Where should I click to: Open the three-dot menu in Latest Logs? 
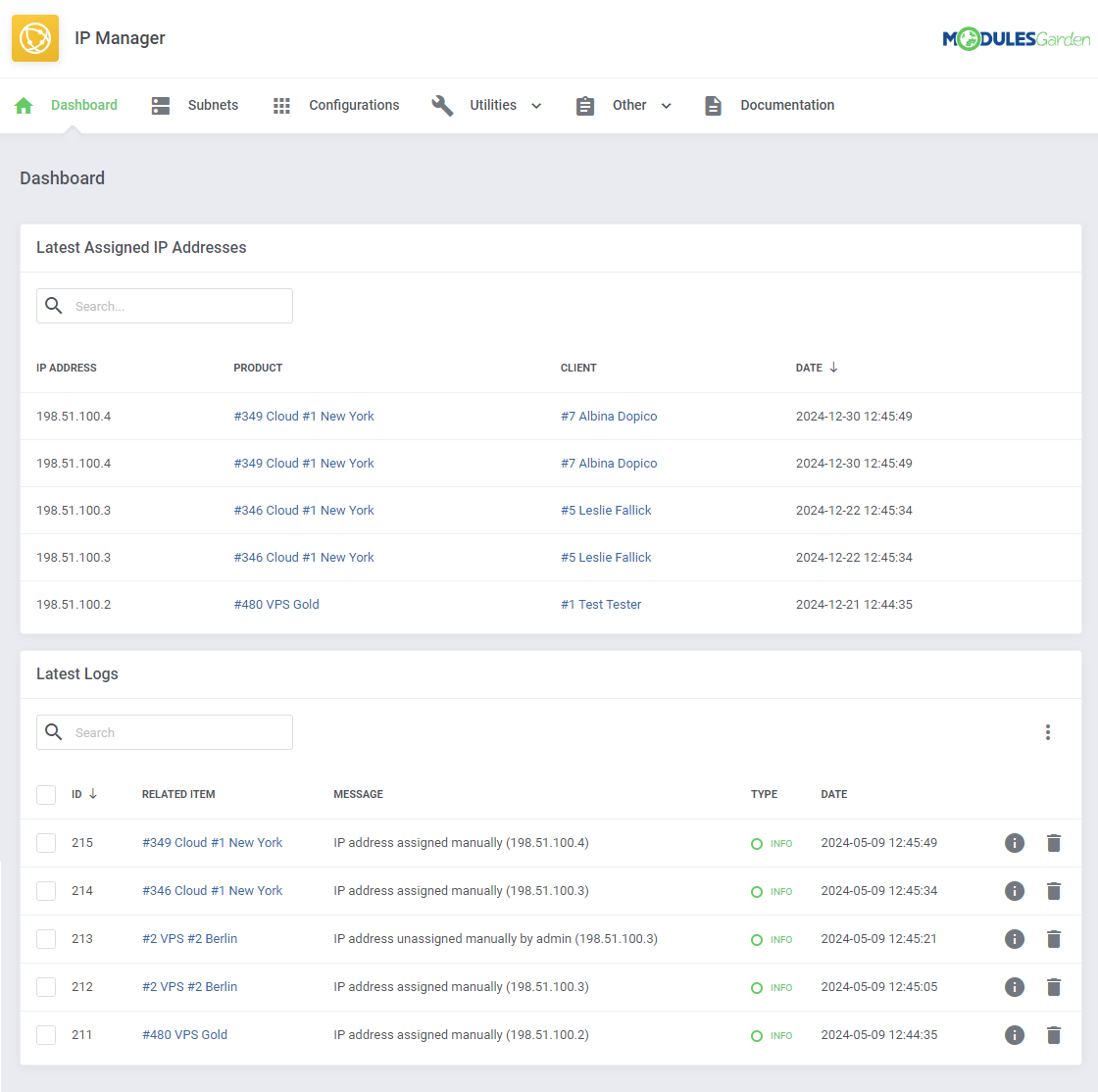[x=1048, y=732]
